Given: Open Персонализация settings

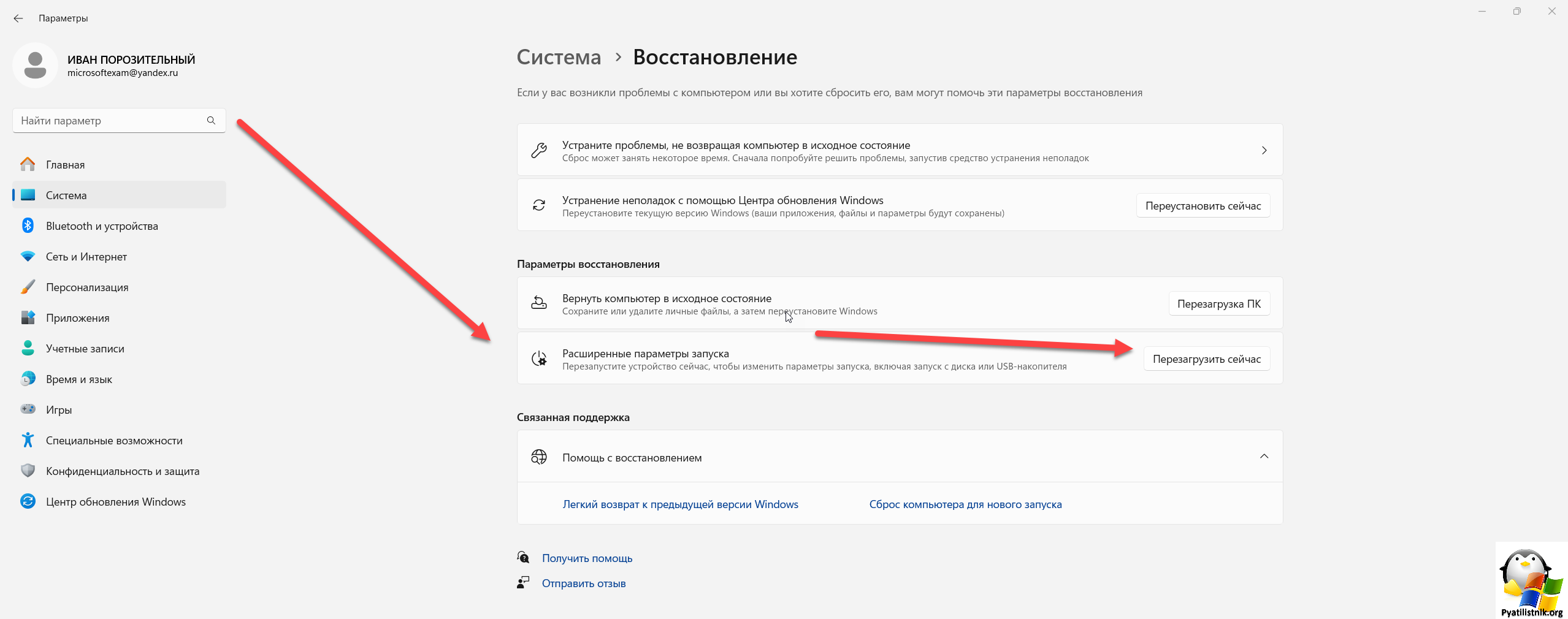Looking at the screenshot, I should [119, 287].
